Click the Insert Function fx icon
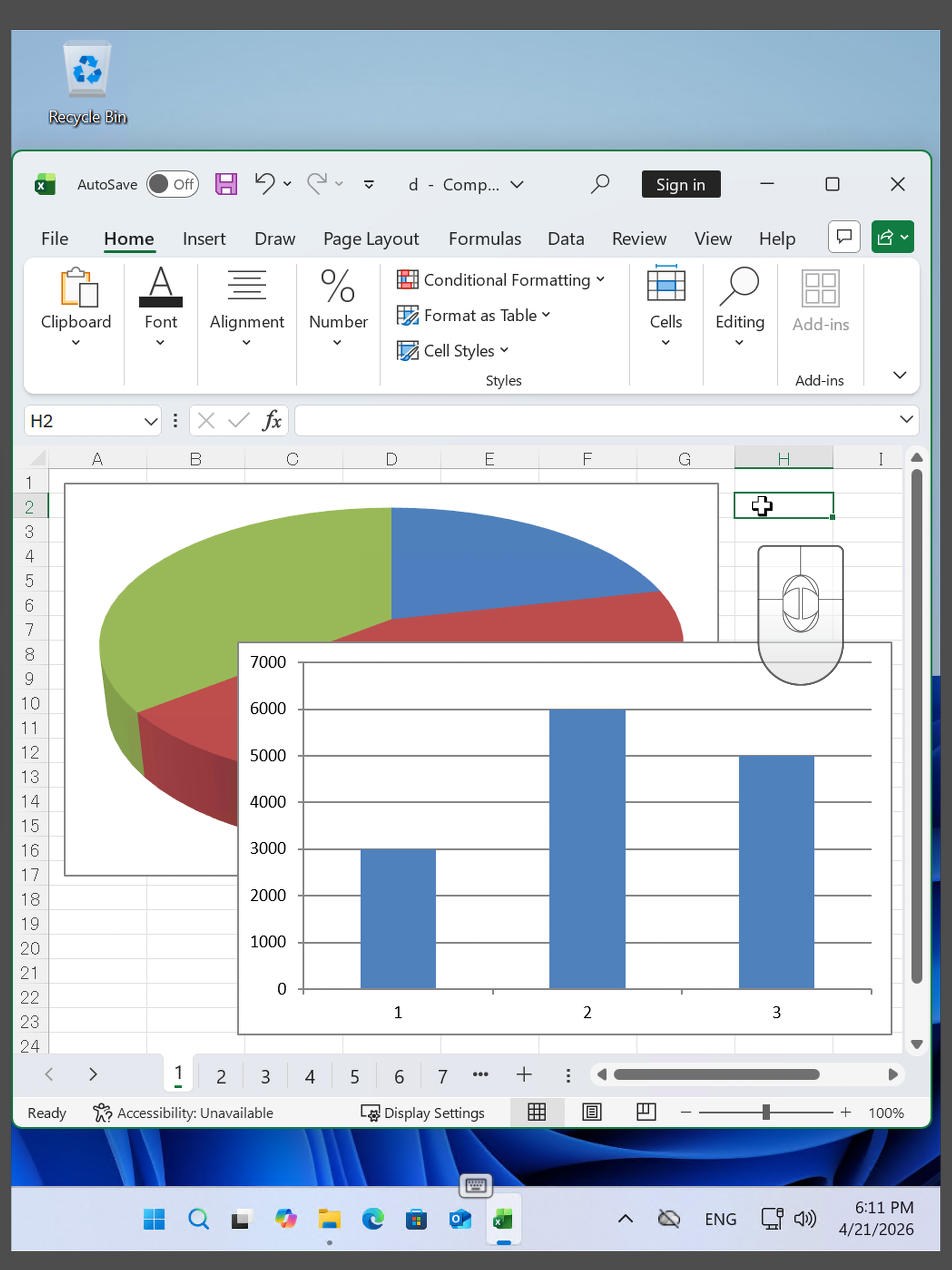The image size is (952, 1270). 271,421
